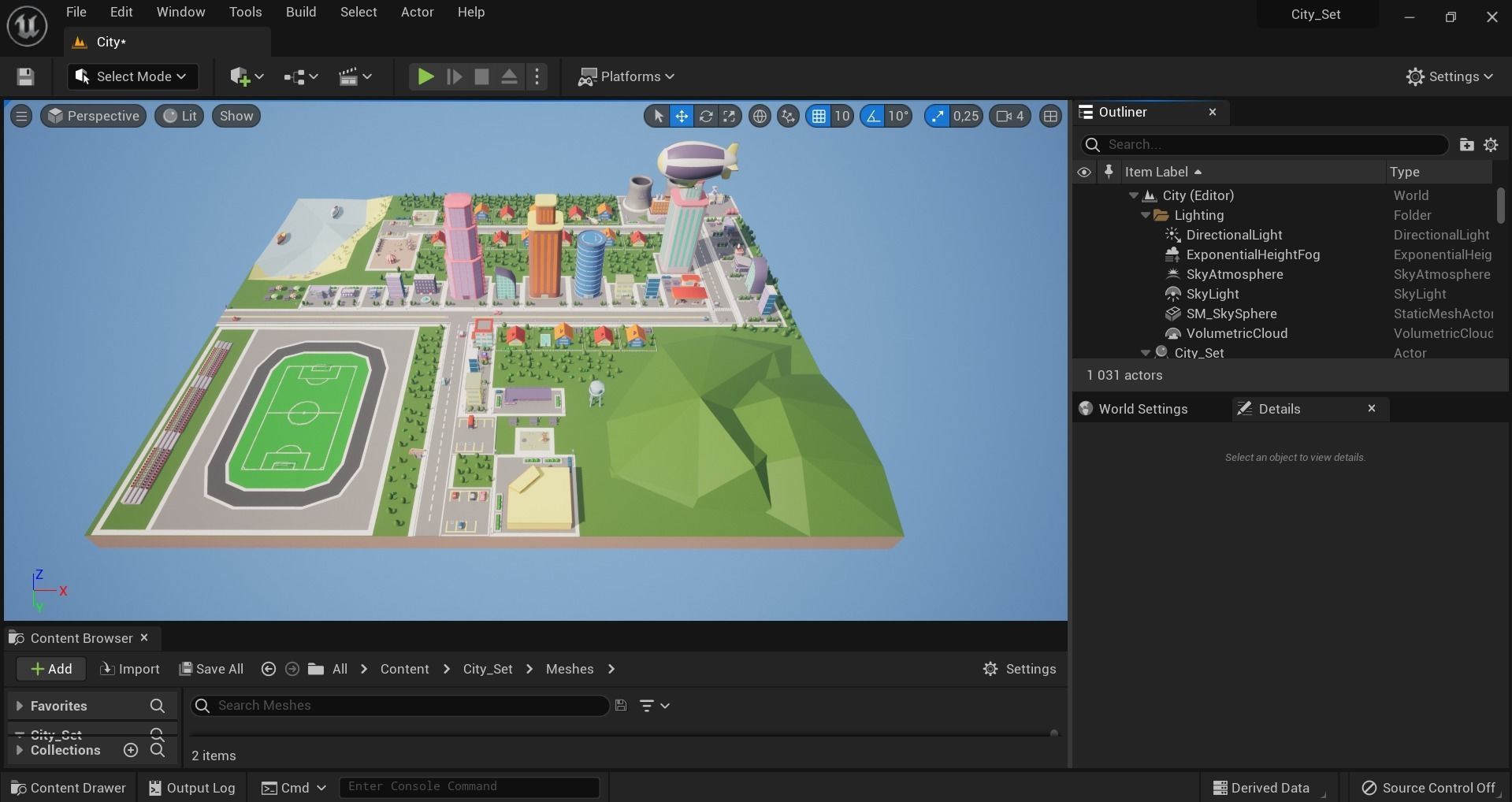Viewport: 1512px width, 802px height.
Task: Open Content Browser filter dropdown
Action: click(654, 706)
